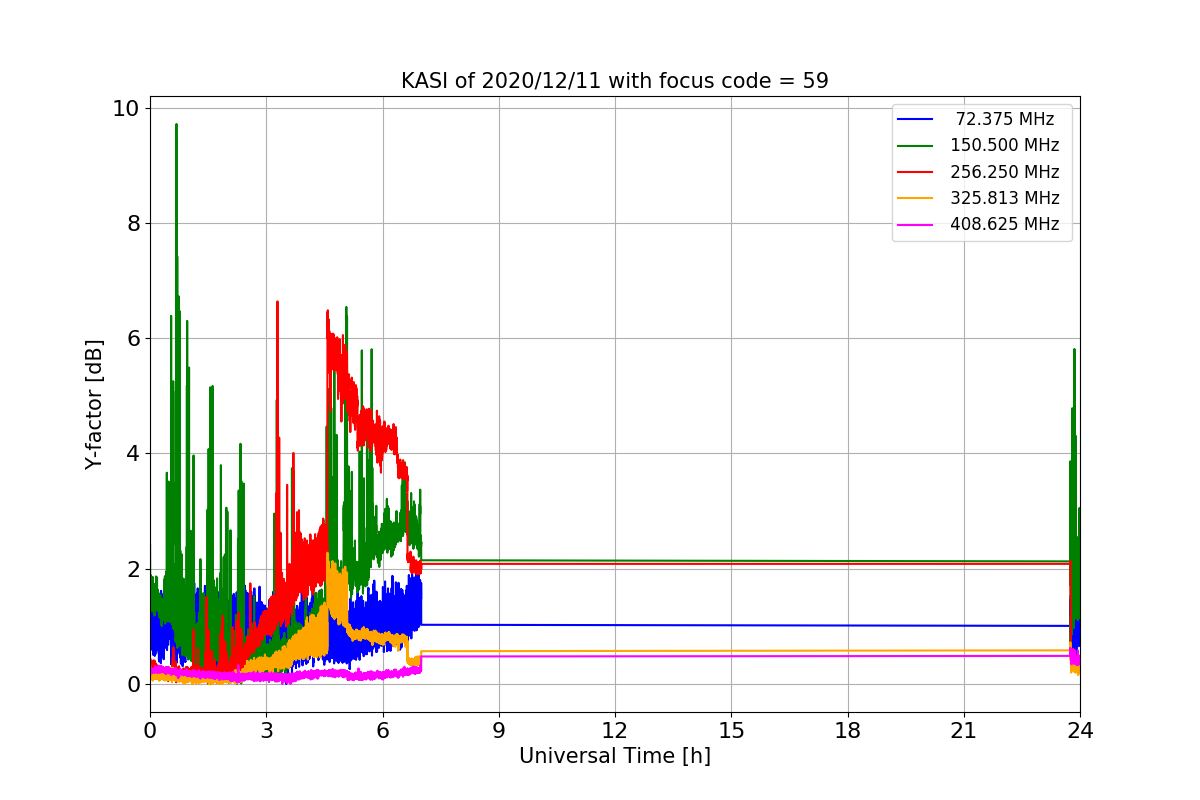
Task: Click x-axis tick label 0
Action: click(x=150, y=730)
